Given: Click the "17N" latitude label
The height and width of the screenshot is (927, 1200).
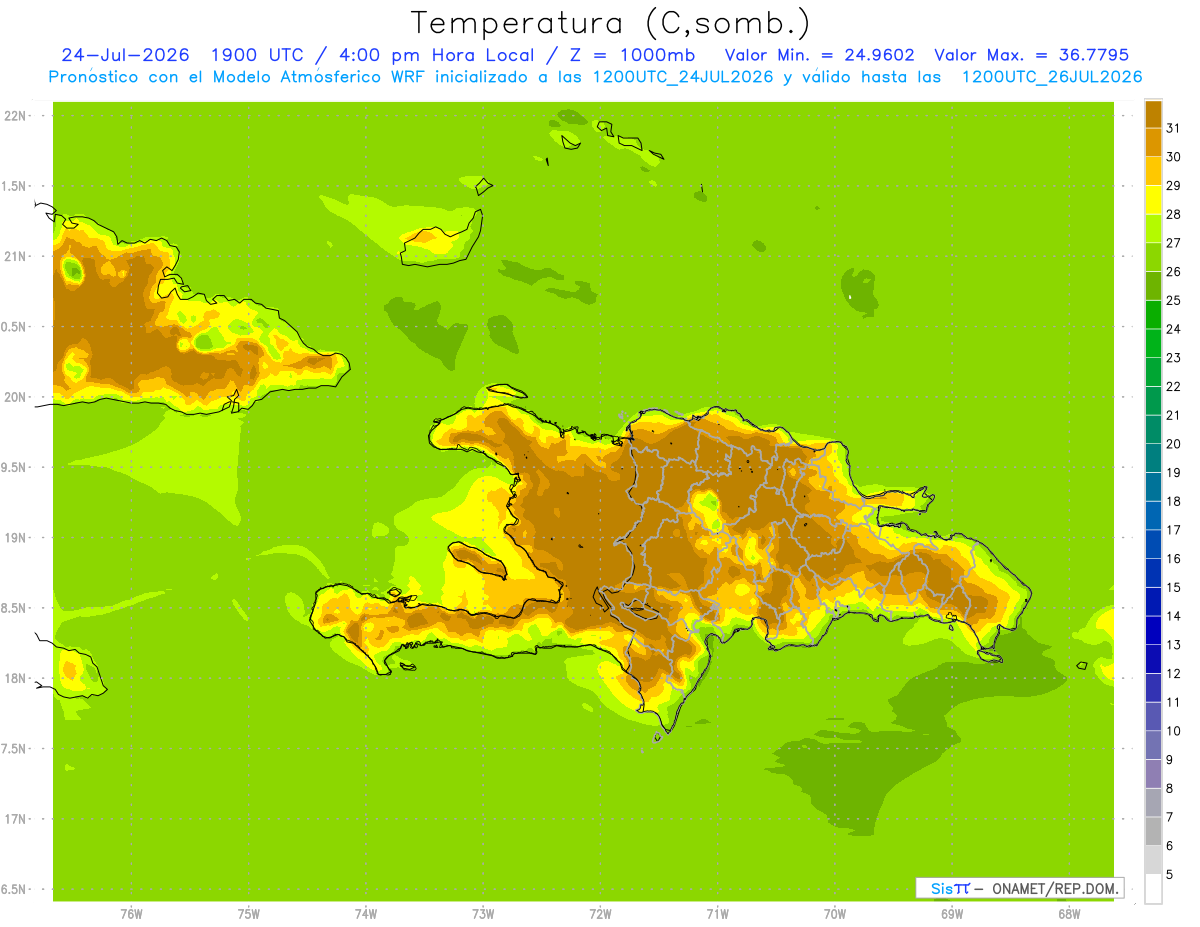Looking at the screenshot, I should point(14,819).
